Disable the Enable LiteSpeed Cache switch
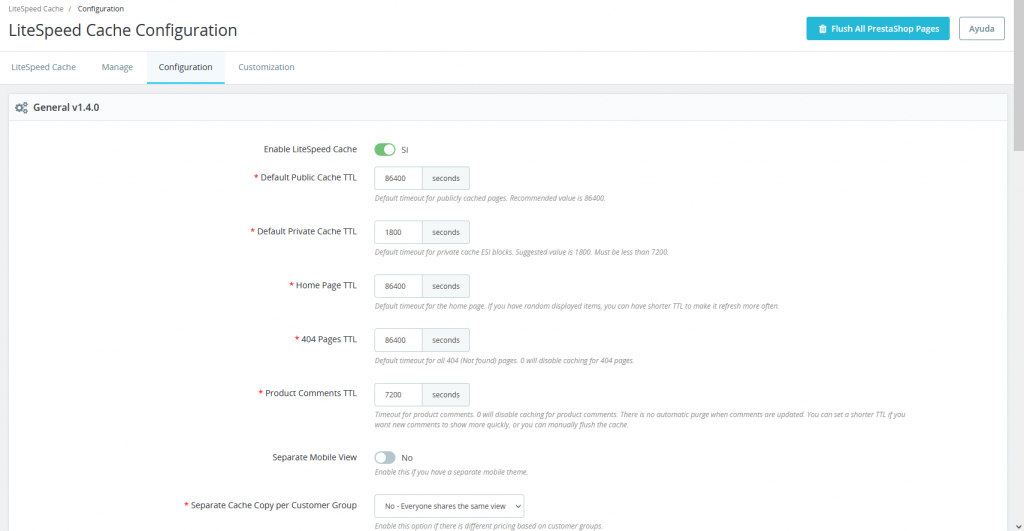Image resolution: width=1024 pixels, height=531 pixels. [x=385, y=150]
